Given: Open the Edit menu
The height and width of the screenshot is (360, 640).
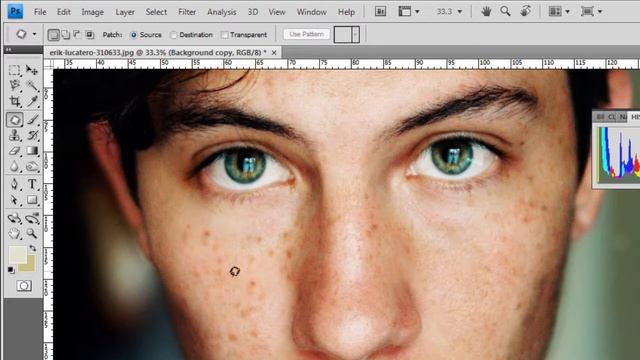Looking at the screenshot, I should 64,12.
